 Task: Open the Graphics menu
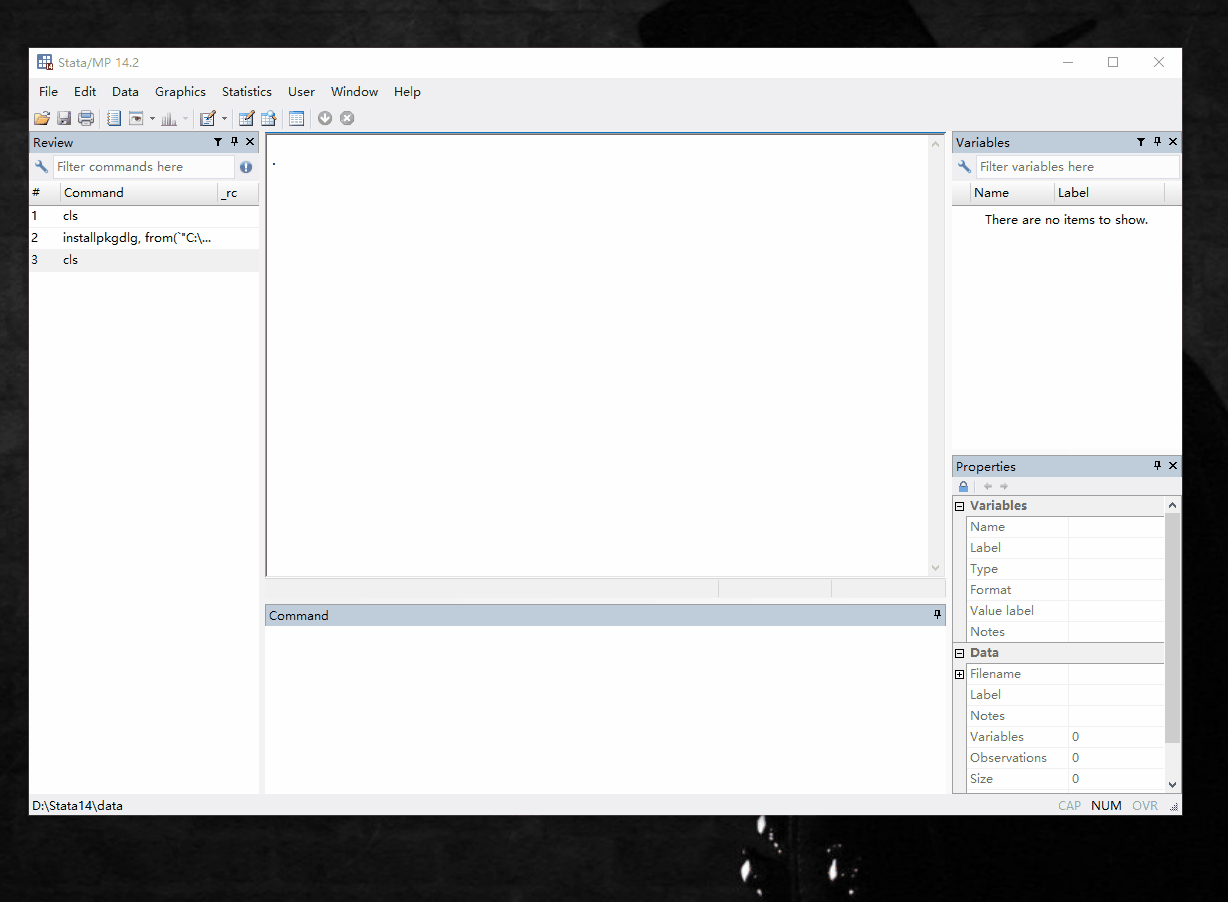(x=180, y=91)
